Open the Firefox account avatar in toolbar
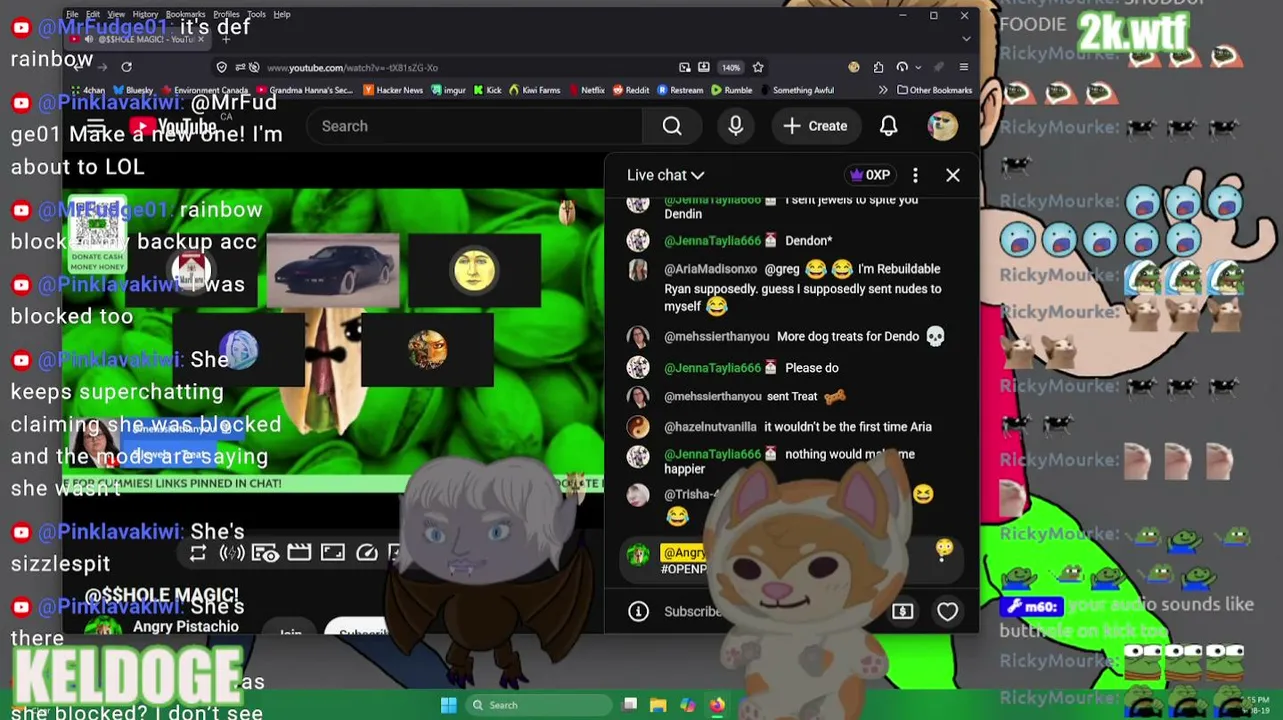Screen dimensions: 1283x720 pyautogui.click(x=853, y=67)
